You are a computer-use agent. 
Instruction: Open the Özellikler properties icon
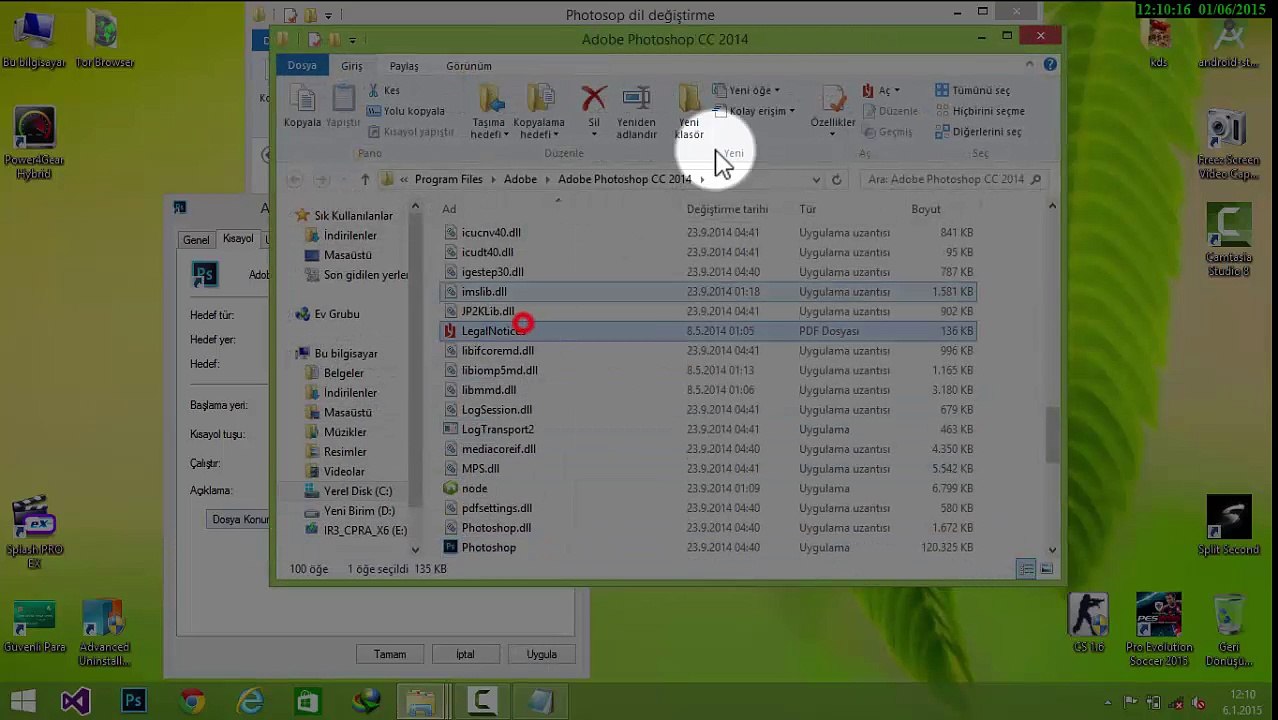(x=832, y=108)
